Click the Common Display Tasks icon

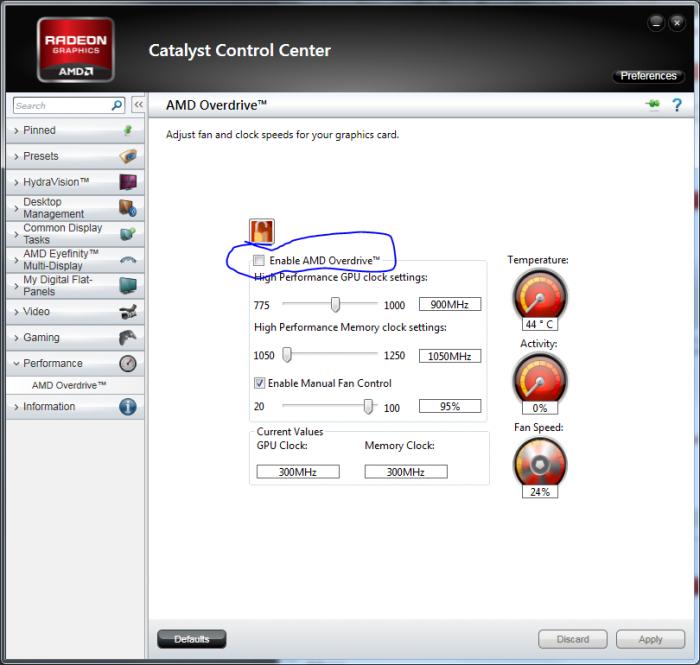(128, 234)
